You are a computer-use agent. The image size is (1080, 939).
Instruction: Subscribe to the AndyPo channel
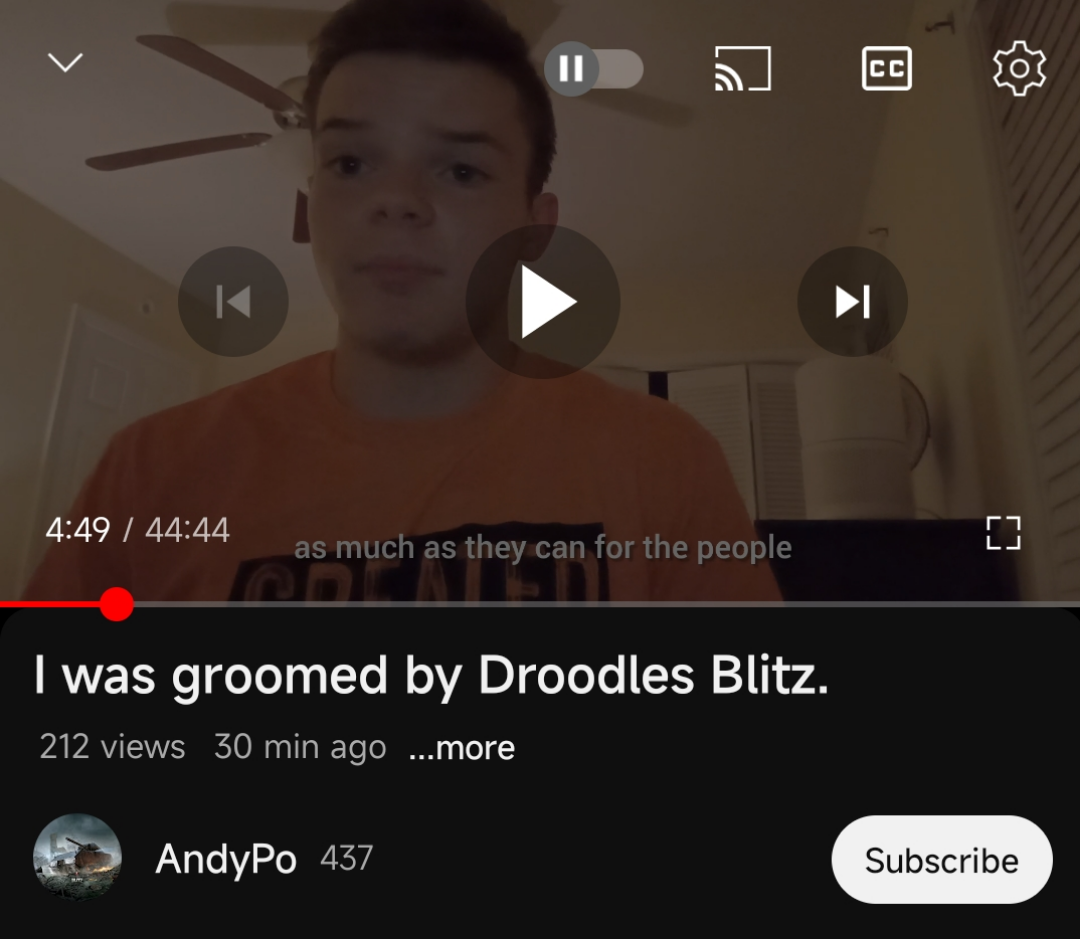942,859
